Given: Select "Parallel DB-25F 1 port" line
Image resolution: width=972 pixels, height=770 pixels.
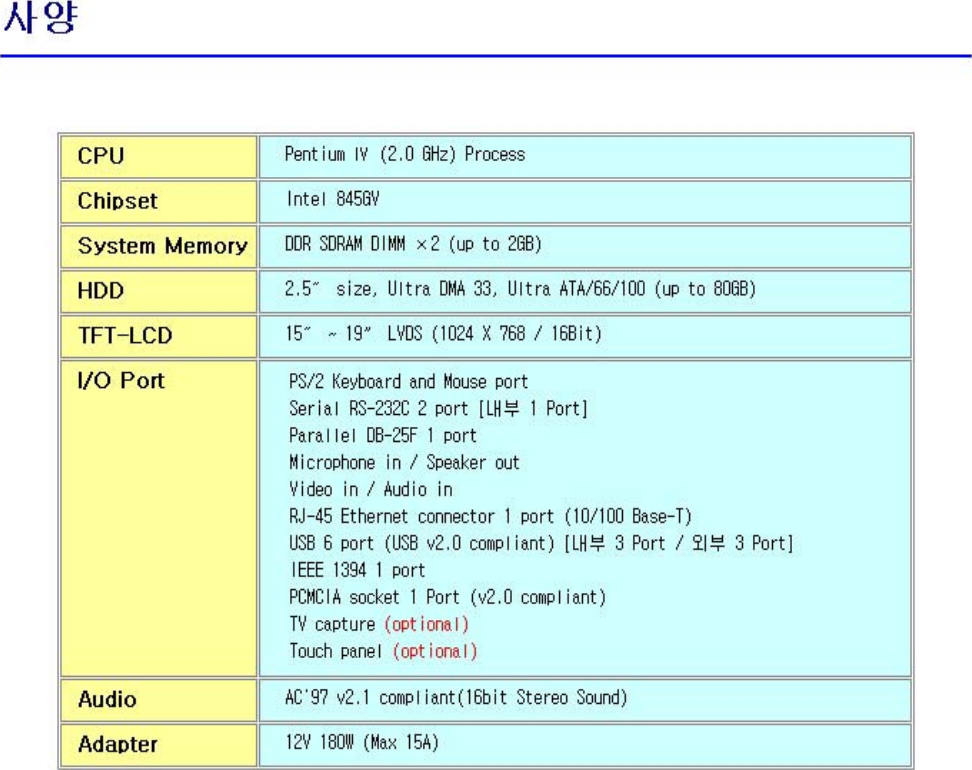Looking at the screenshot, I should coord(382,435).
